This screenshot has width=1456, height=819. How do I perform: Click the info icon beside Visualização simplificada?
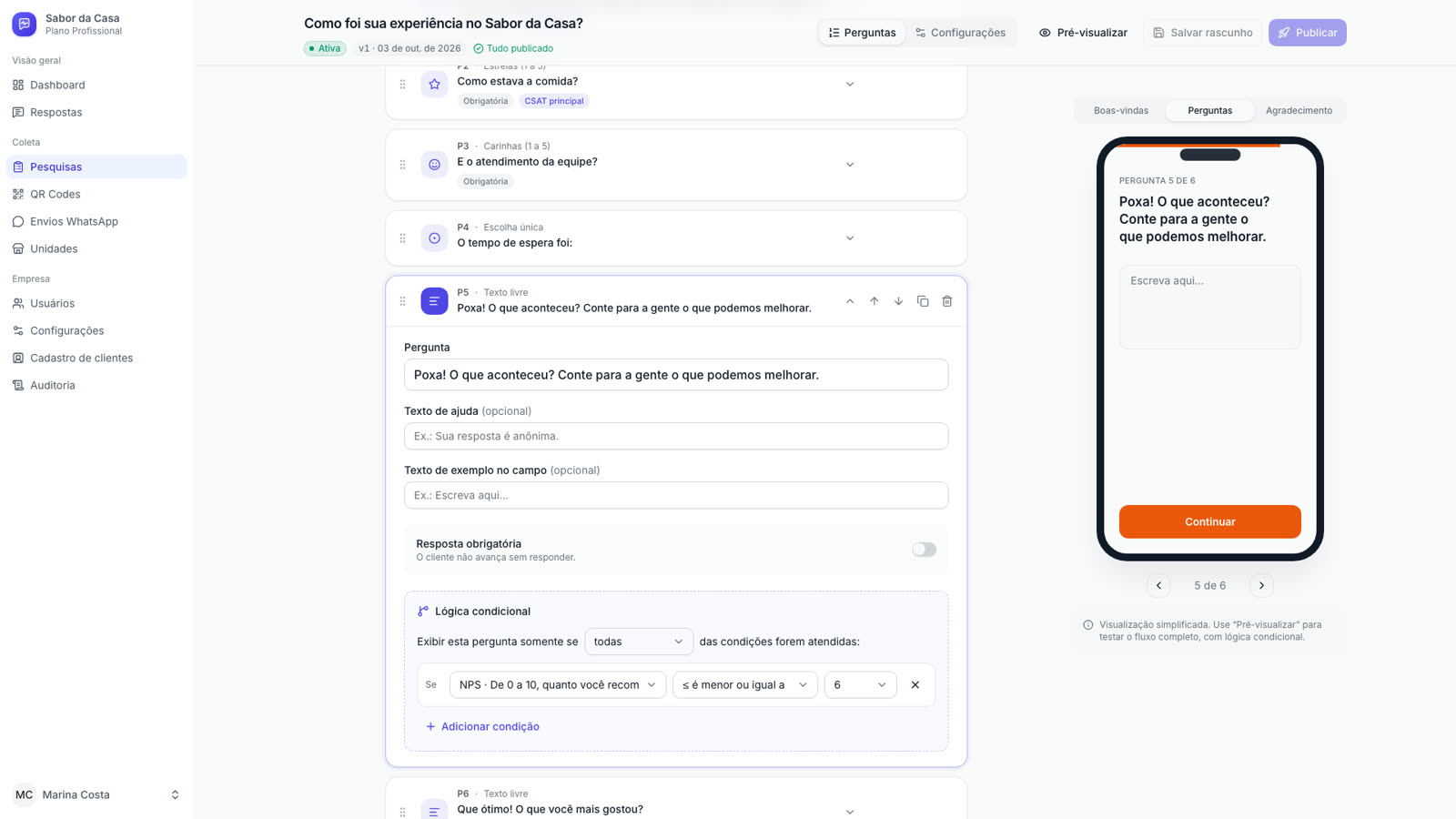[x=1087, y=625]
